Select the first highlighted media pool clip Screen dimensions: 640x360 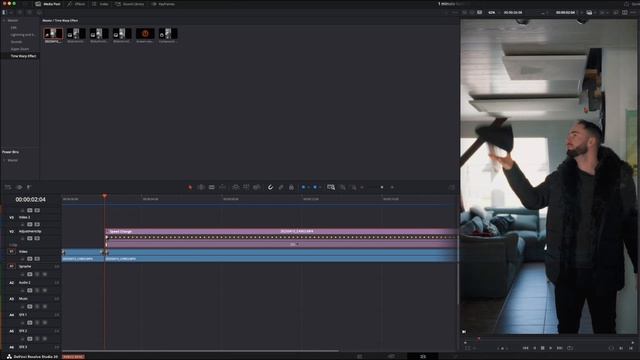tap(53, 35)
